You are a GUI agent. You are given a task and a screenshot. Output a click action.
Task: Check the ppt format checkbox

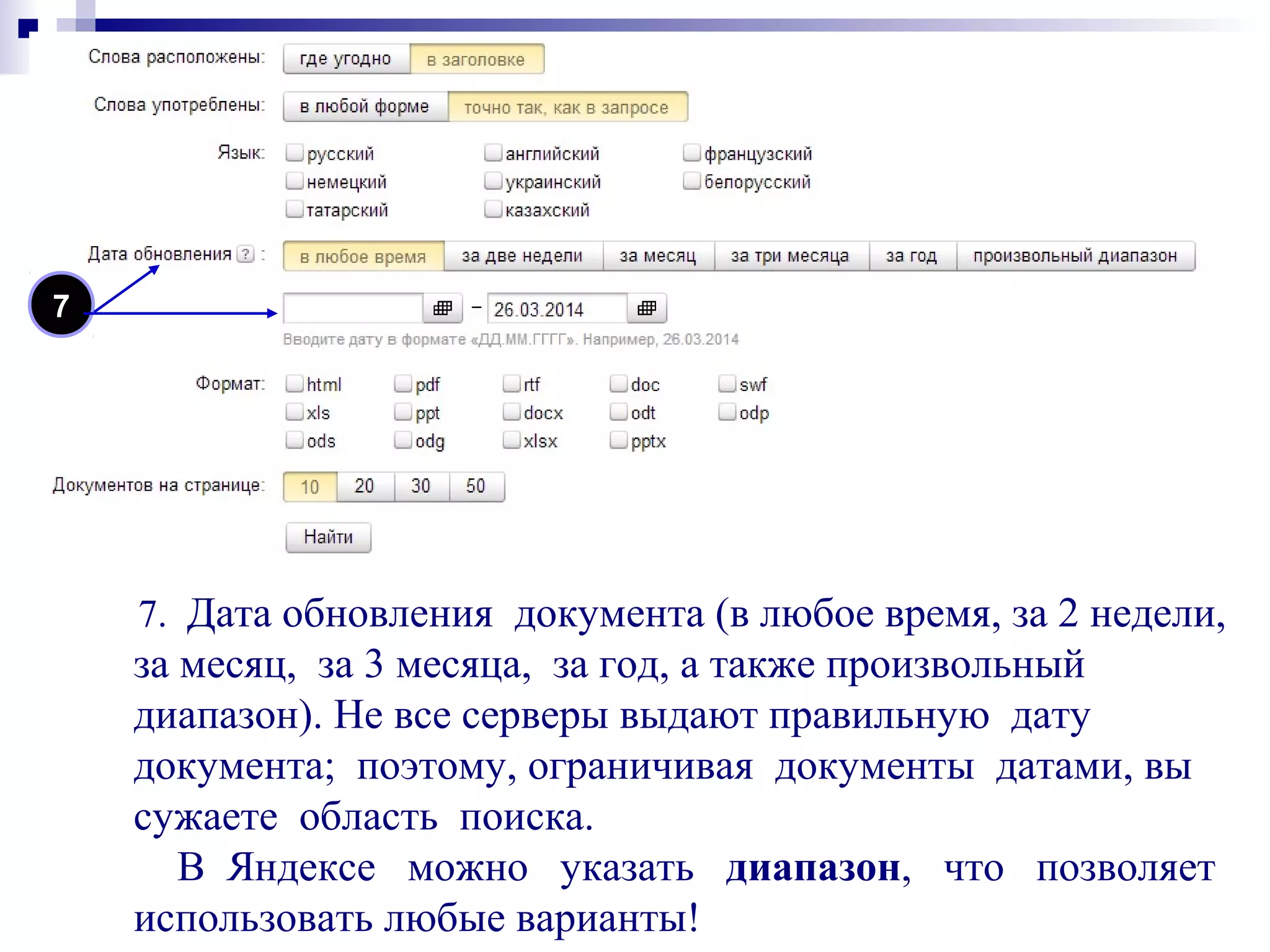pyautogui.click(x=403, y=412)
